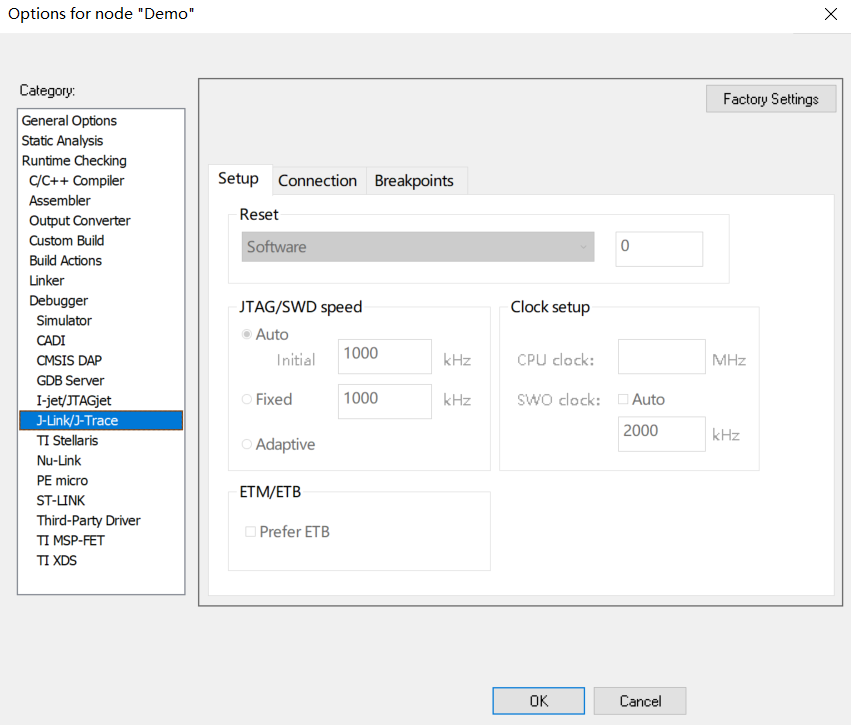Open the Reset type dropdown
Viewport: 851px width, 725px height.
pyautogui.click(x=418, y=247)
